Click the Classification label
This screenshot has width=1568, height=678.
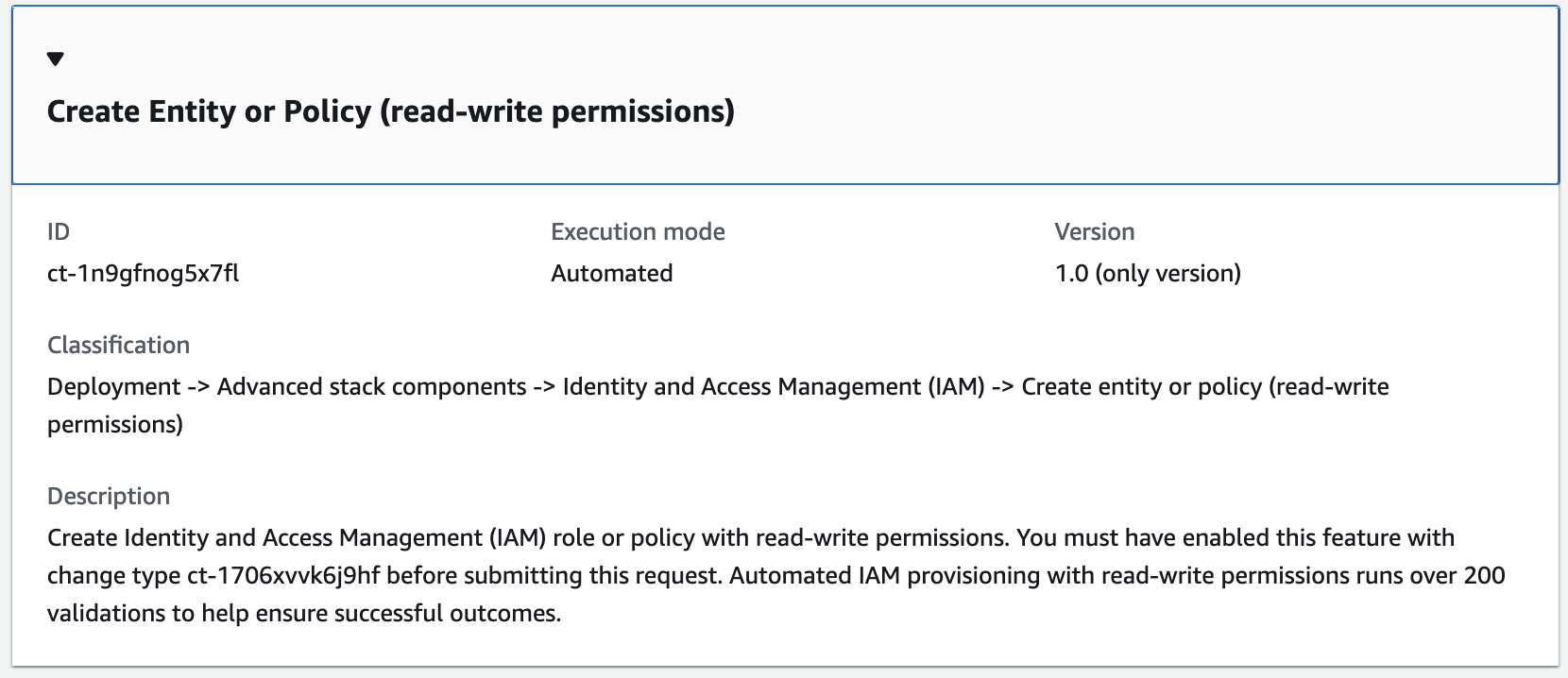click(x=117, y=345)
